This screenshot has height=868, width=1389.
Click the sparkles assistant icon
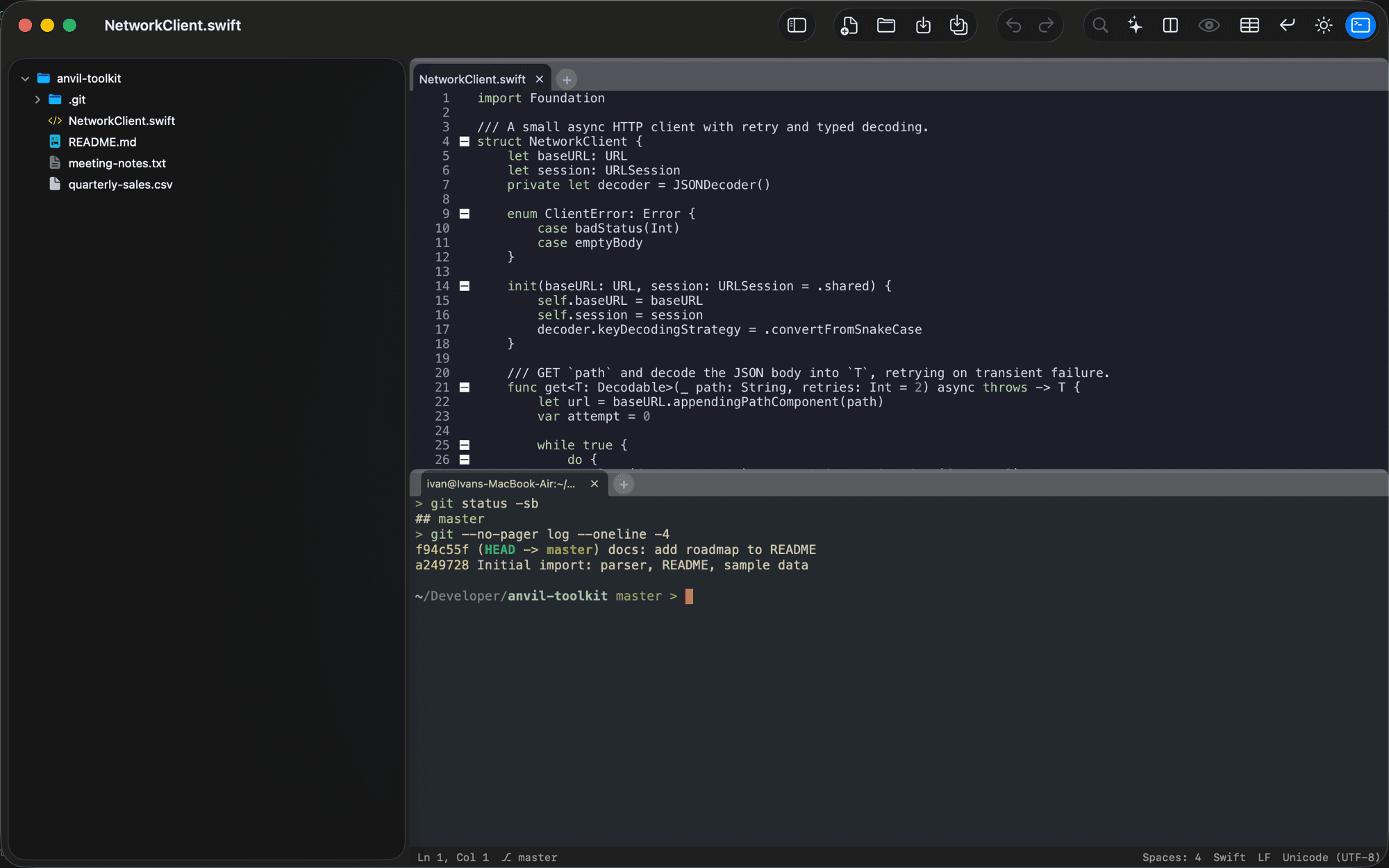(x=1135, y=26)
